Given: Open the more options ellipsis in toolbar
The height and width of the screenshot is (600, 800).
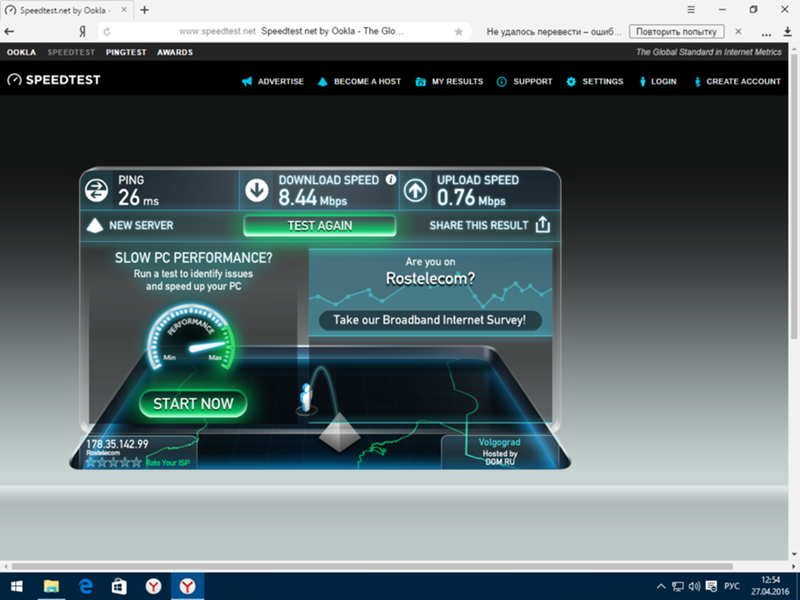Looking at the screenshot, I should pos(766,34).
